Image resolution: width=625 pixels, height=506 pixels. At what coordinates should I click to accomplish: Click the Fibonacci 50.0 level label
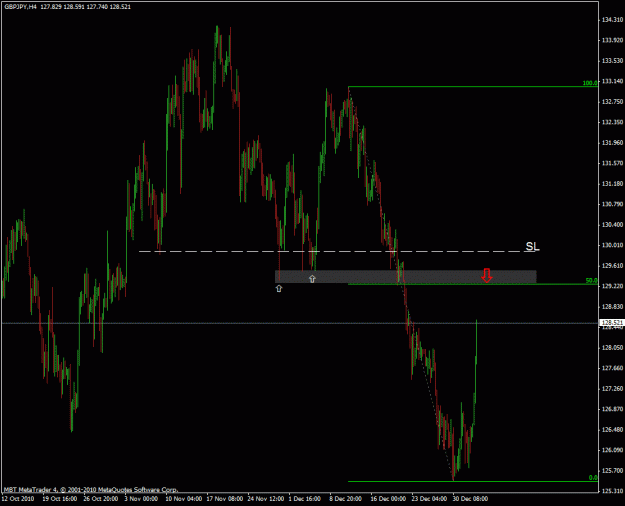(x=592, y=281)
